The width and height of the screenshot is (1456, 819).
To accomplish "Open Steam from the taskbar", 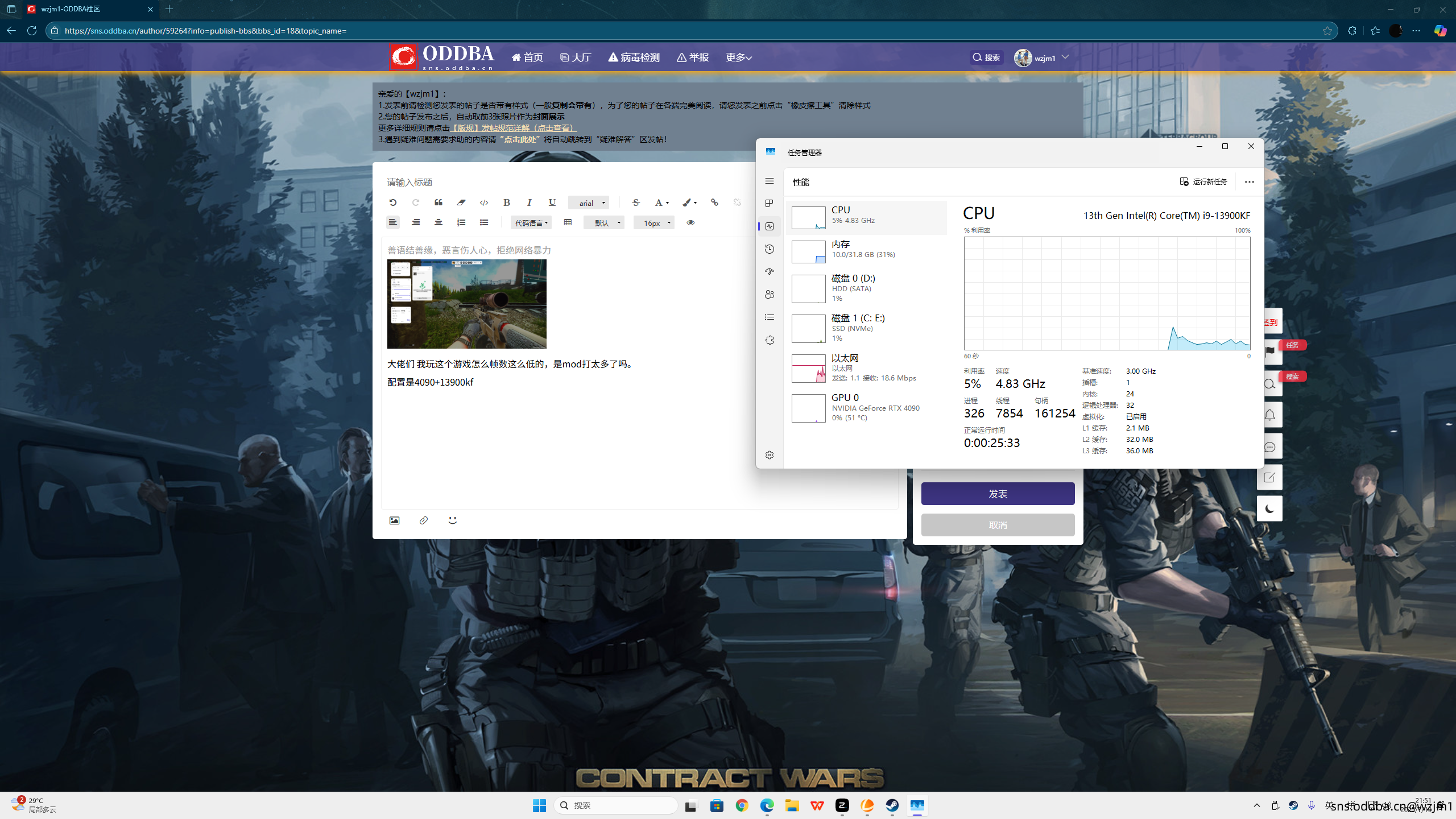I will point(892,805).
